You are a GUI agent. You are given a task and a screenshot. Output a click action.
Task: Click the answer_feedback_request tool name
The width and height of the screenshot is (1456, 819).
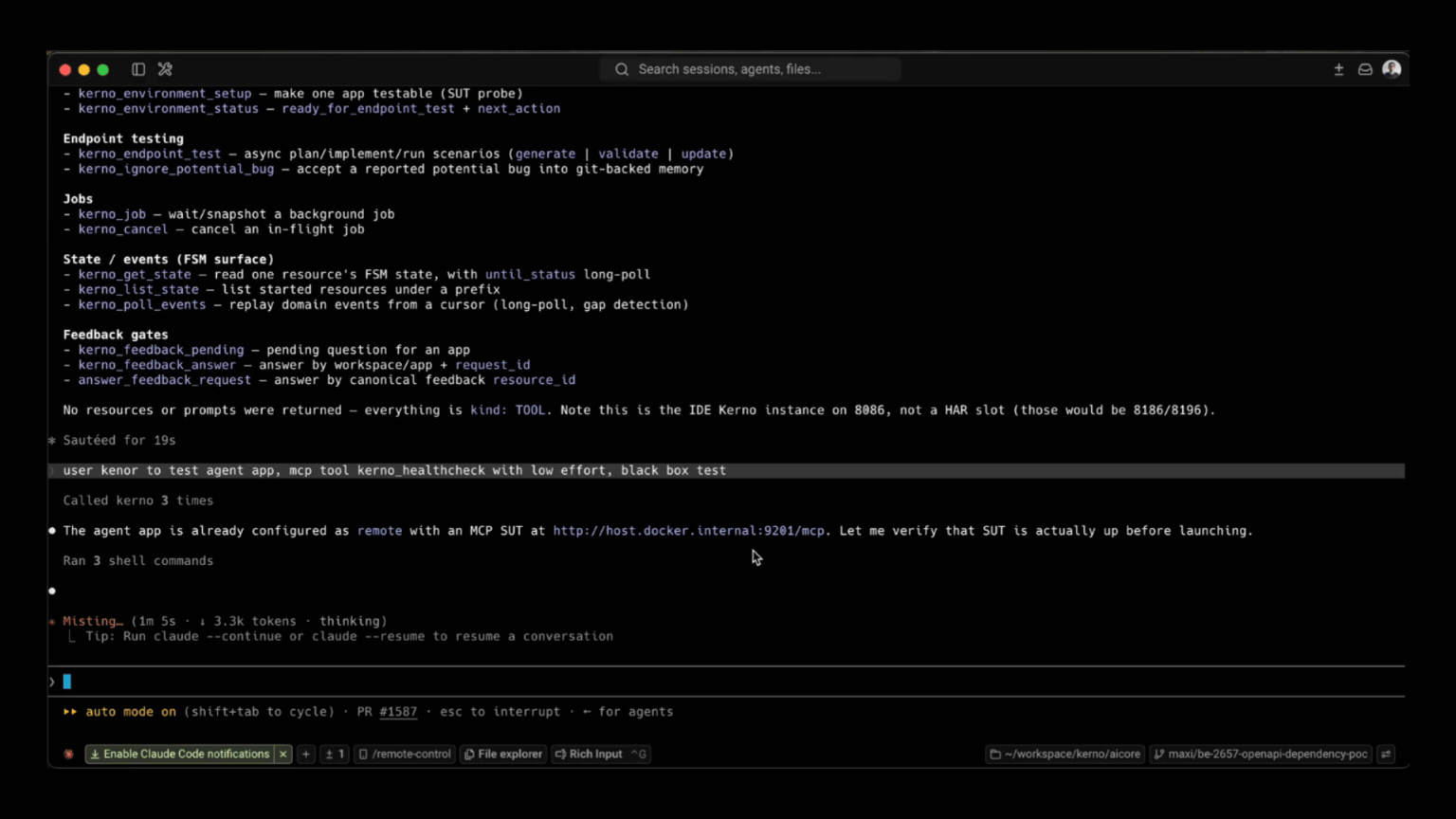point(165,380)
